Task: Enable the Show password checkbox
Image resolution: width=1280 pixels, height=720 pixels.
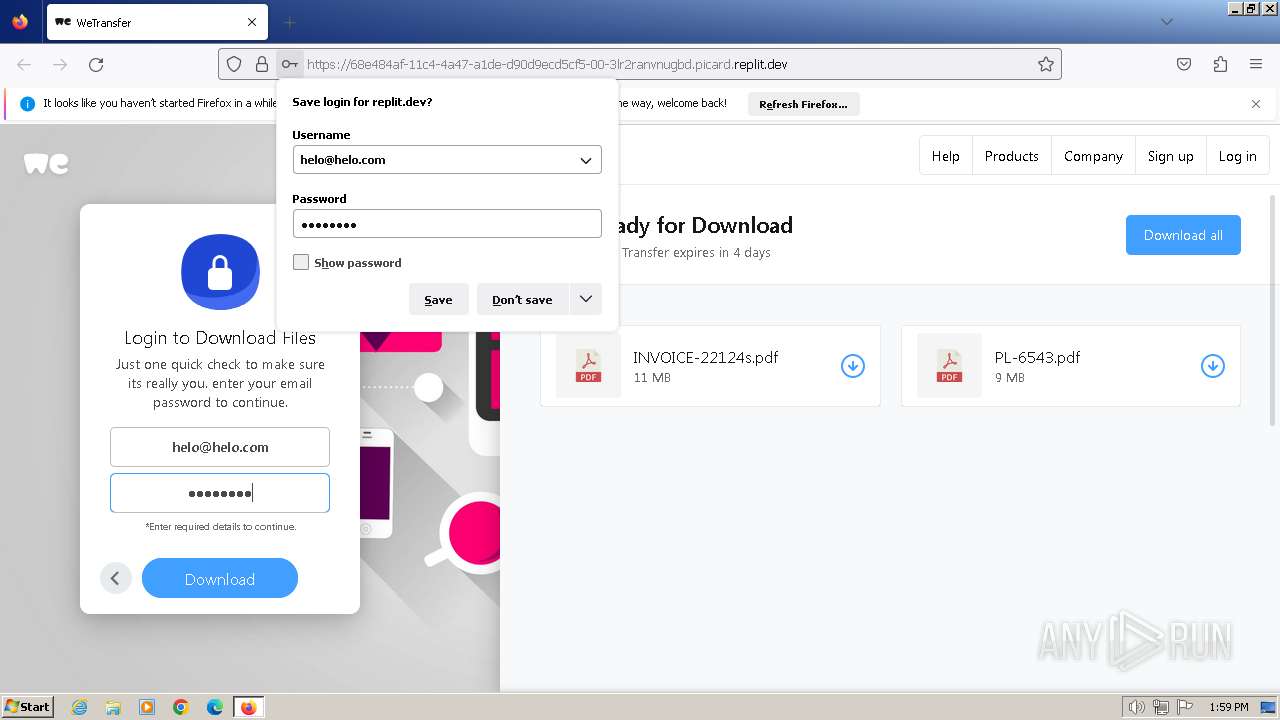Action: [x=301, y=262]
